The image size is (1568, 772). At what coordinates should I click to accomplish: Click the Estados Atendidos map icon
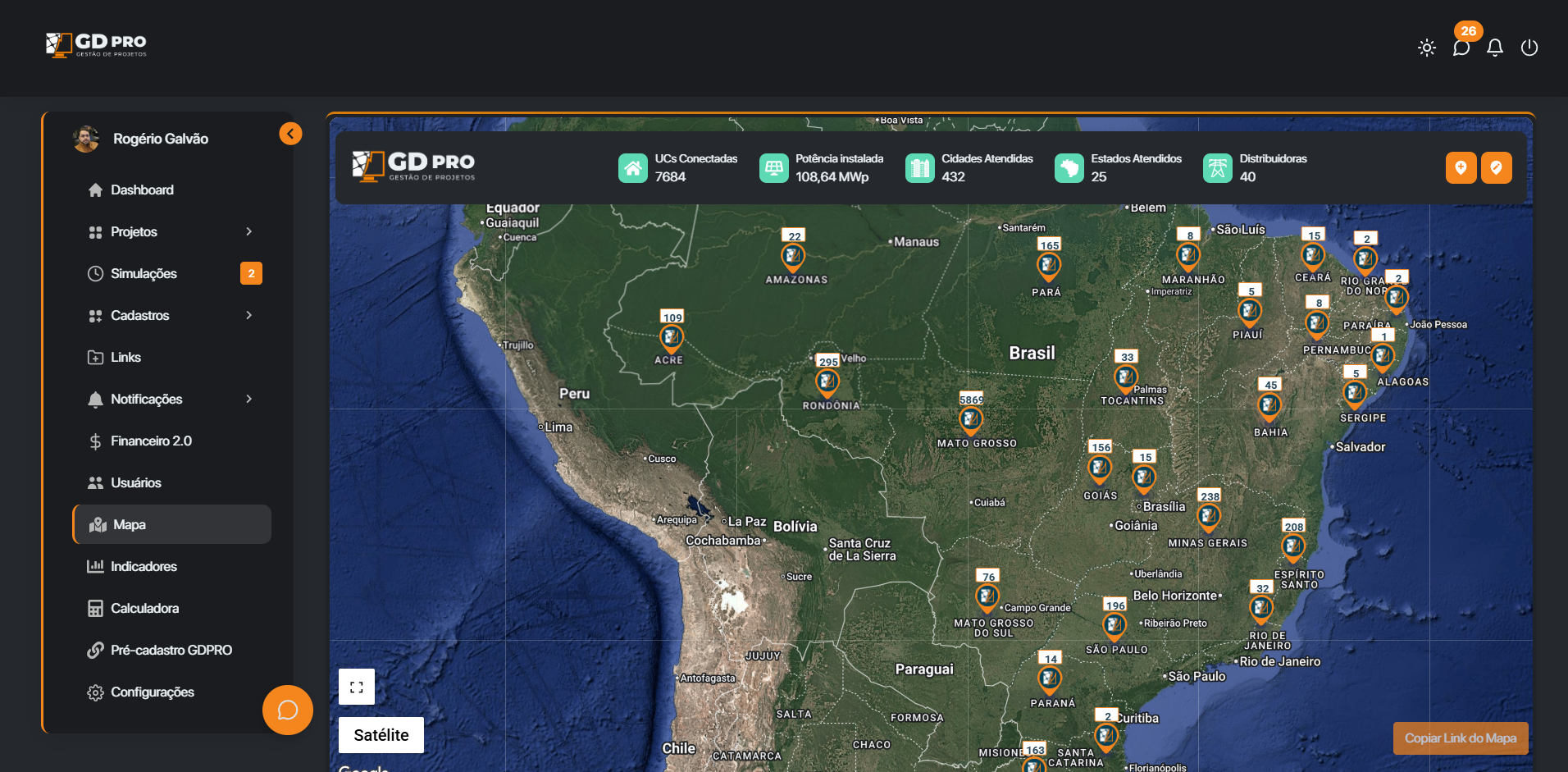[1069, 168]
